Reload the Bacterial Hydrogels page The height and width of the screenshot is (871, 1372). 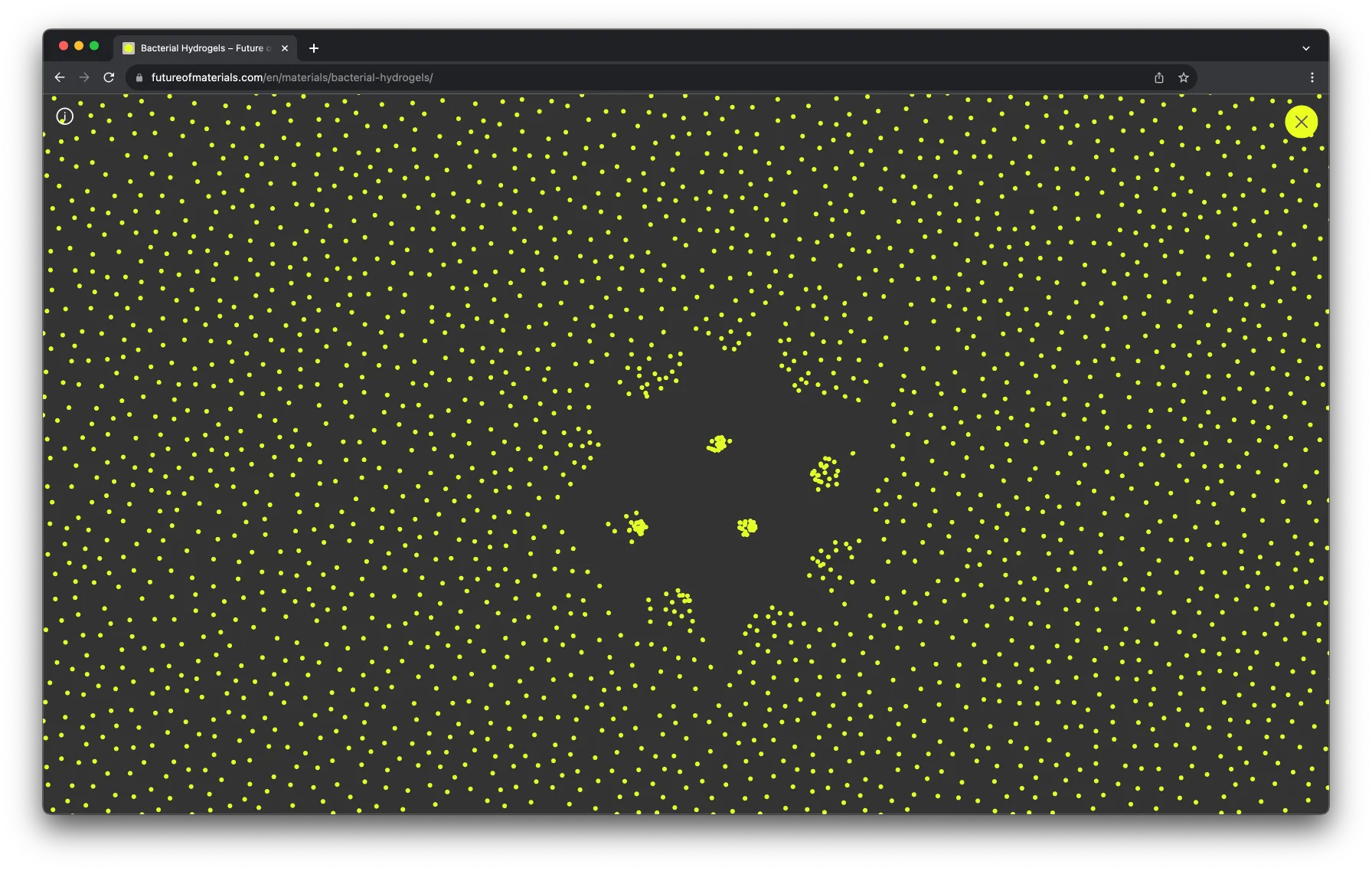(109, 77)
